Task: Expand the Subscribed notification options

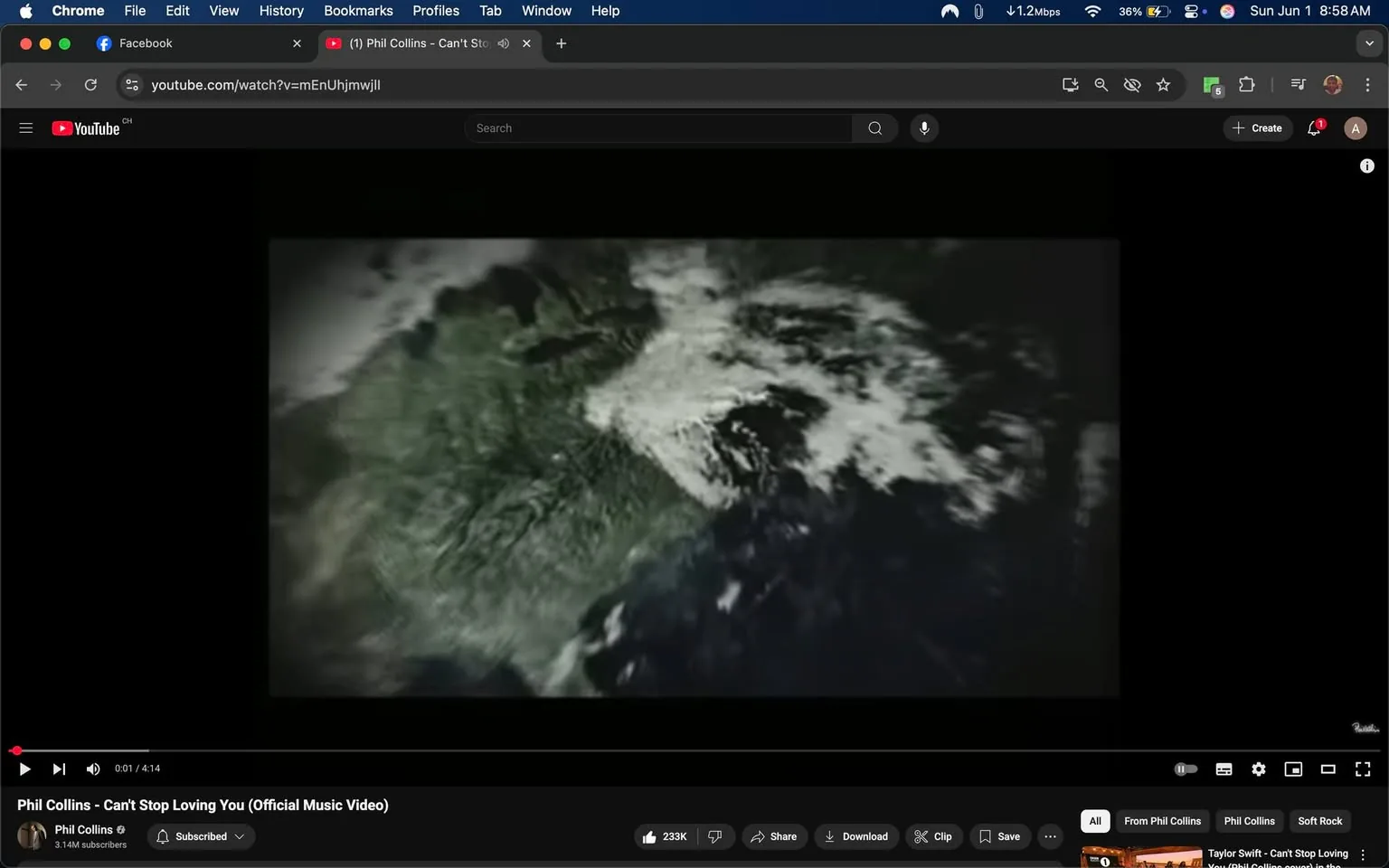Action: click(239, 836)
